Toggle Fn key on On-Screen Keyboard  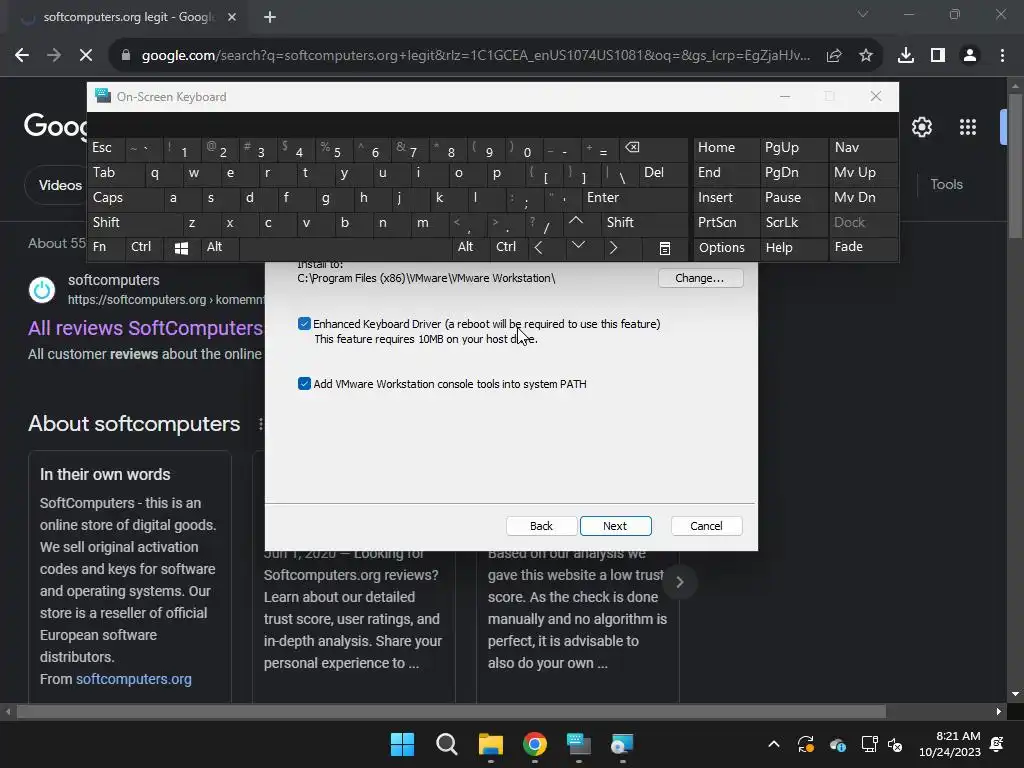[x=106, y=248]
